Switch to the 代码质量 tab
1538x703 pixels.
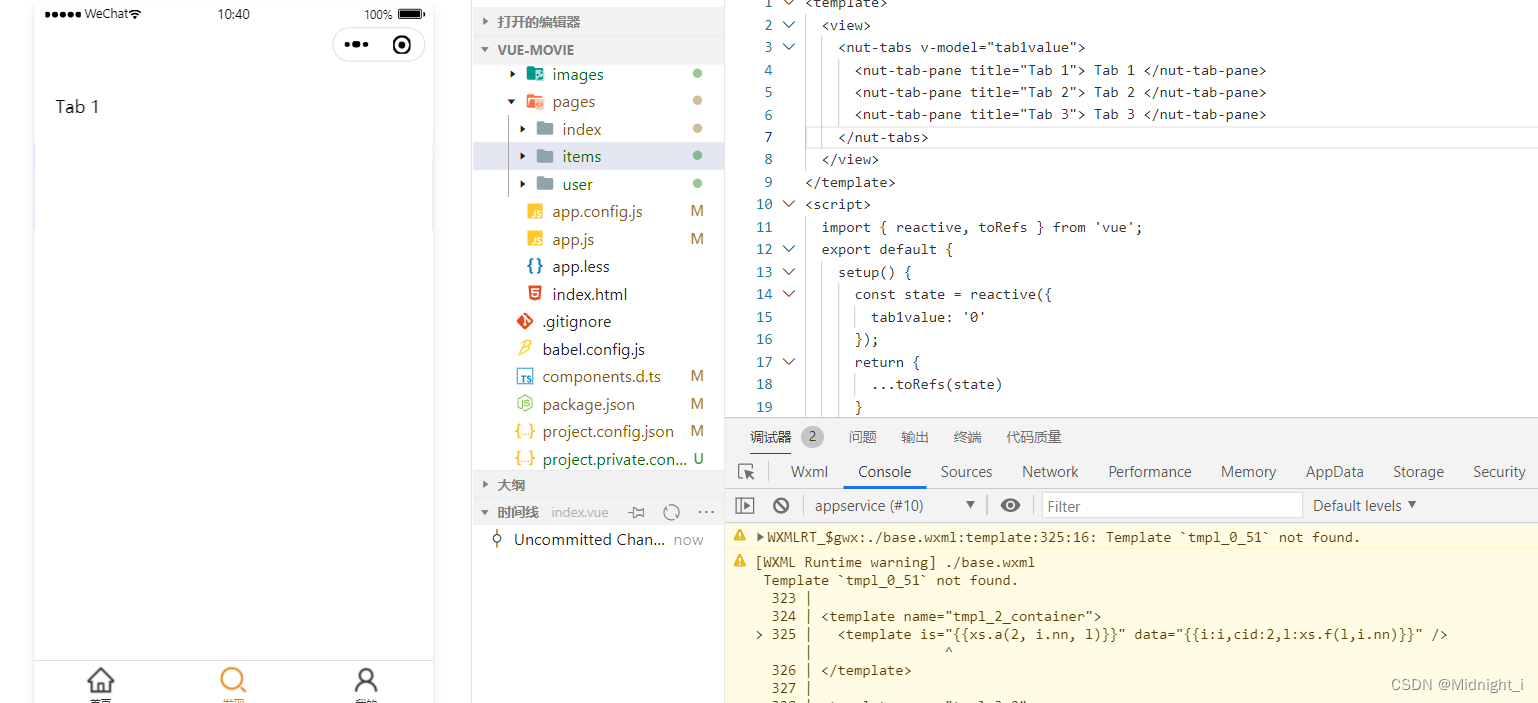point(1034,437)
